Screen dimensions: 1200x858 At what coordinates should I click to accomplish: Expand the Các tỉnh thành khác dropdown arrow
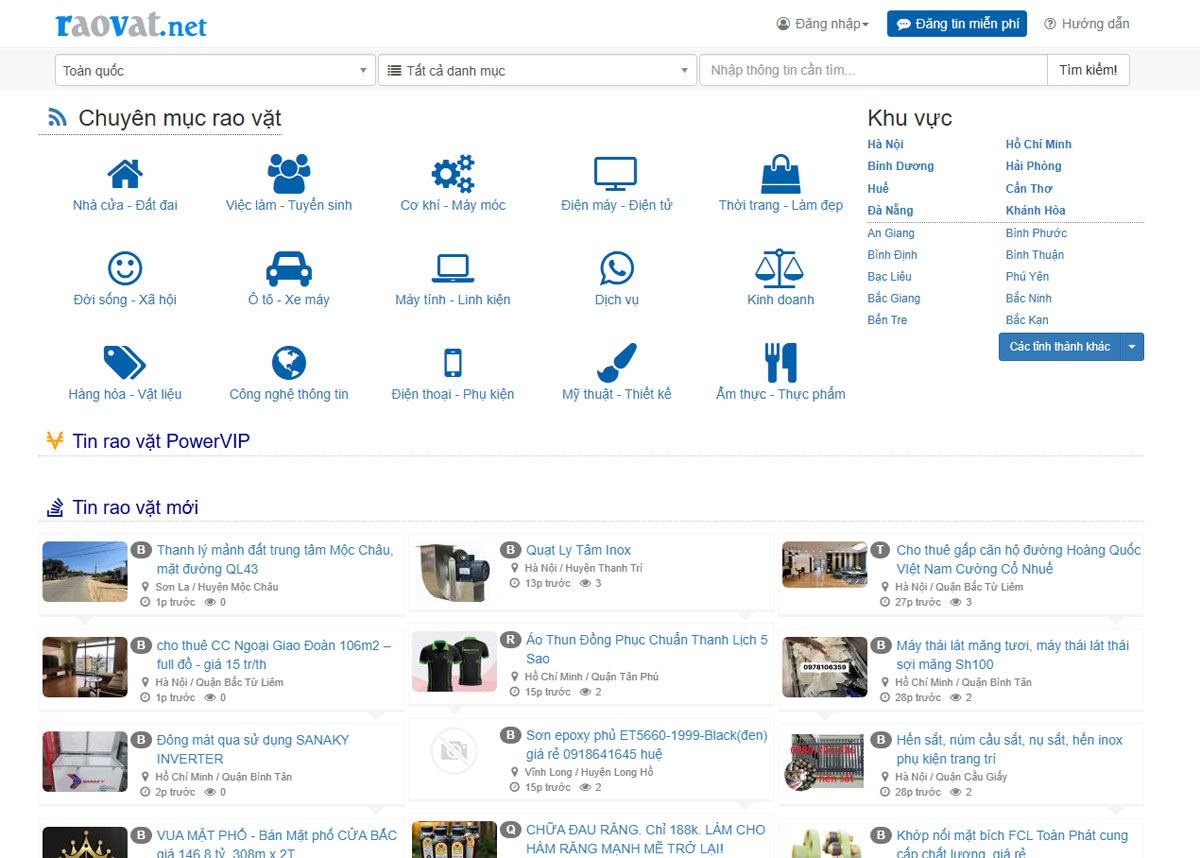click(x=1133, y=346)
